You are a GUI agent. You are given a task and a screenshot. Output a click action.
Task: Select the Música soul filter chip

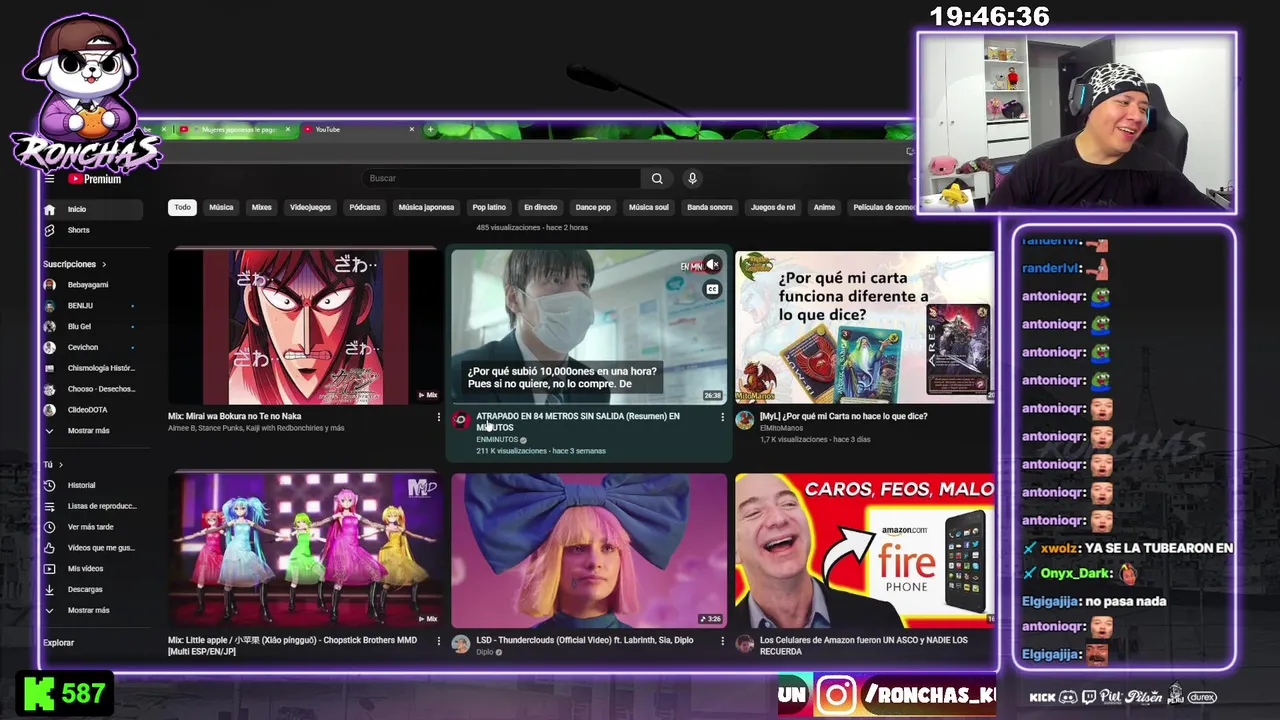[x=648, y=207]
